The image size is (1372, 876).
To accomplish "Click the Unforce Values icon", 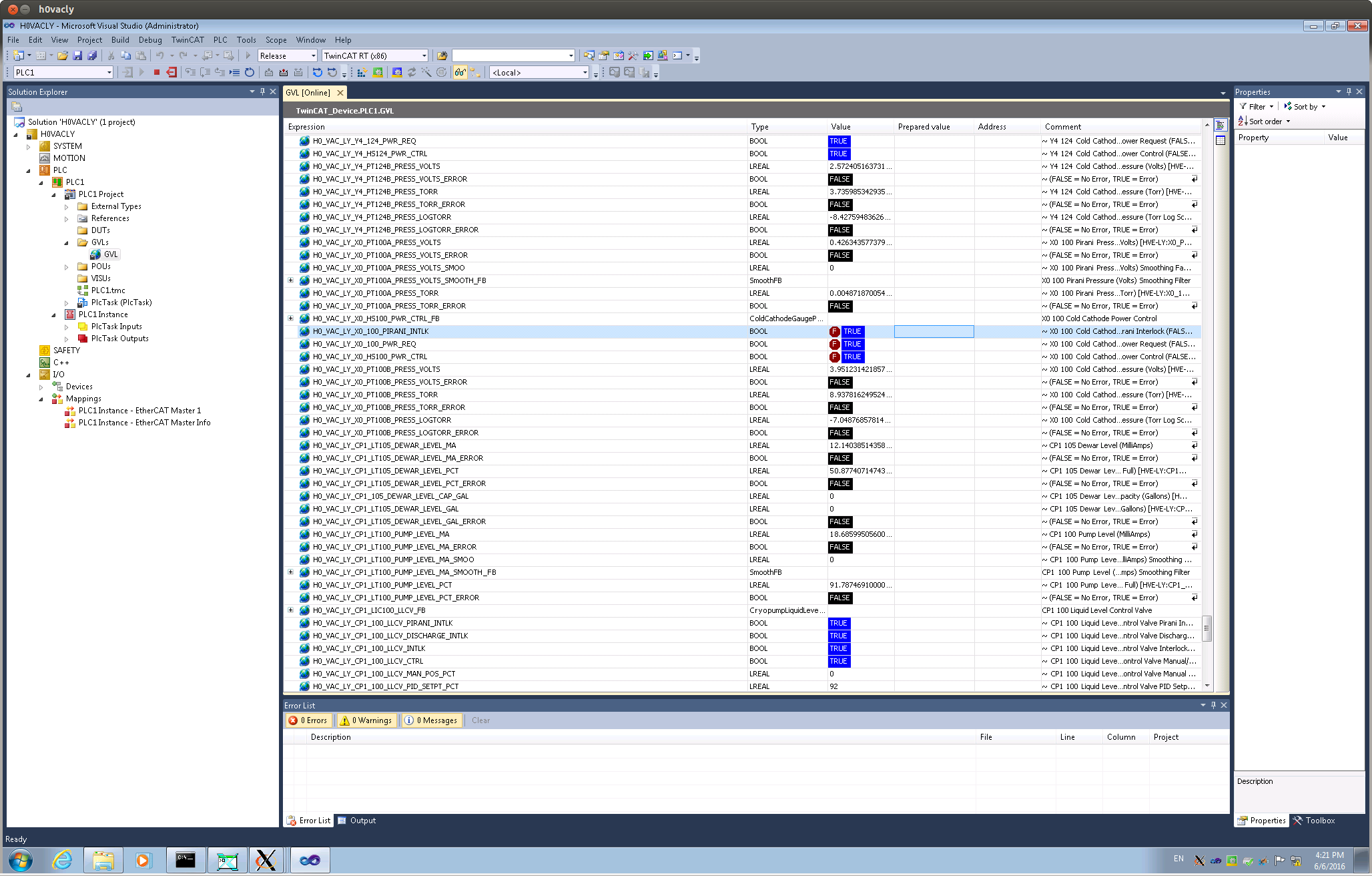I will click(x=298, y=73).
